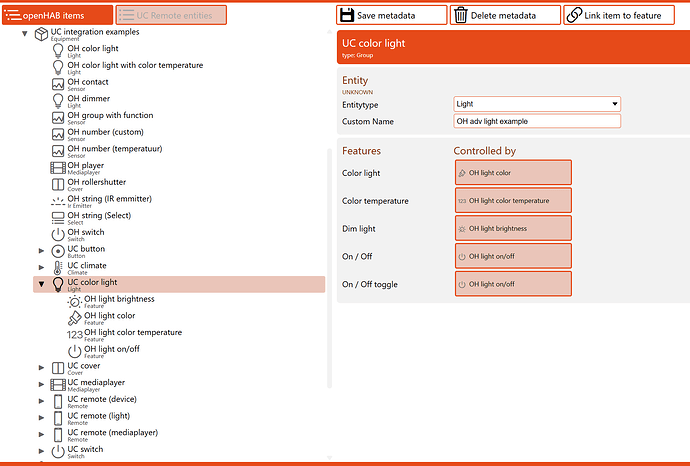Select the OH number (temperatuur) row
The height and width of the screenshot is (466, 690).
114,149
